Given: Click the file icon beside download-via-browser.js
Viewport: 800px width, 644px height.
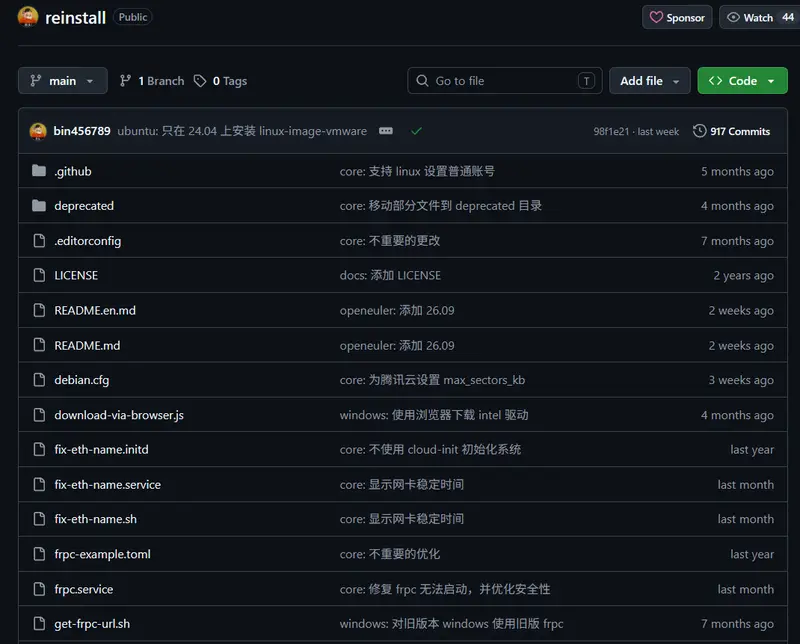Looking at the screenshot, I should coord(39,415).
